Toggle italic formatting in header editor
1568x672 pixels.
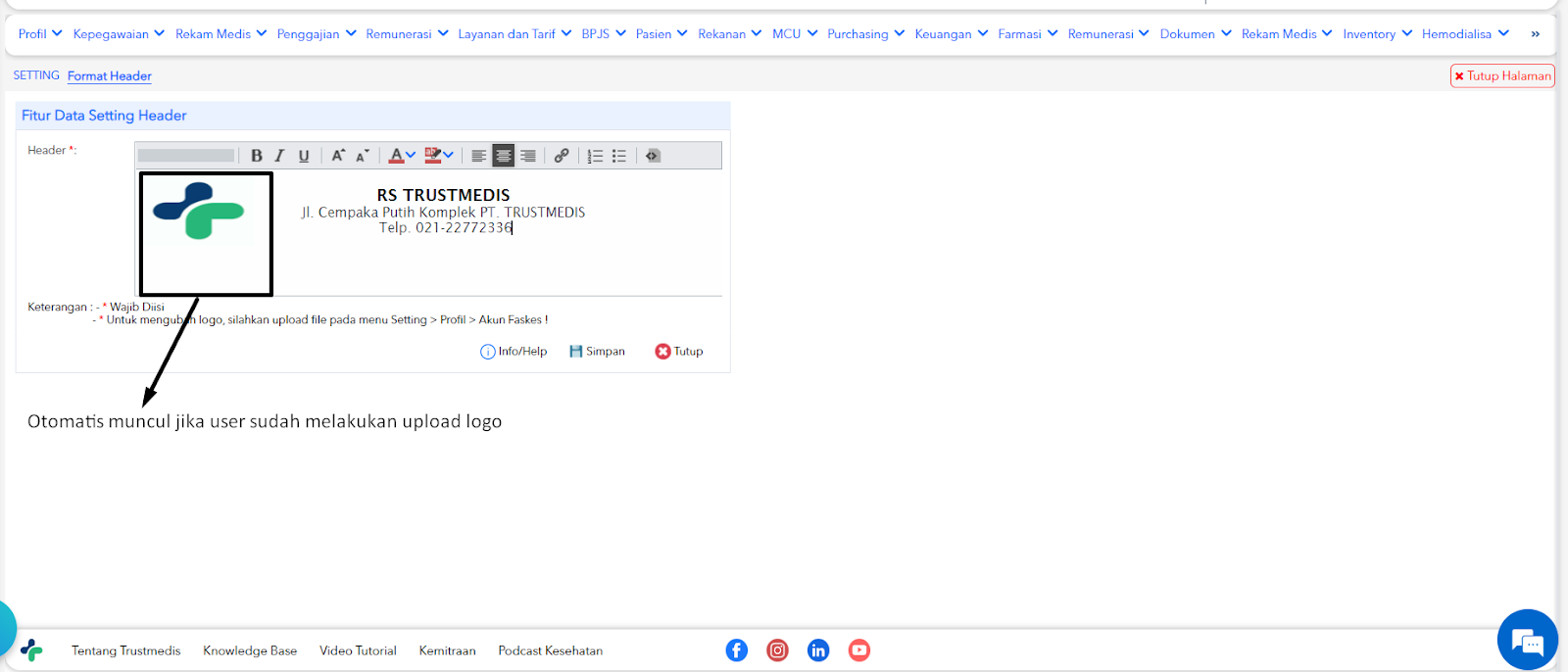pyautogui.click(x=279, y=156)
